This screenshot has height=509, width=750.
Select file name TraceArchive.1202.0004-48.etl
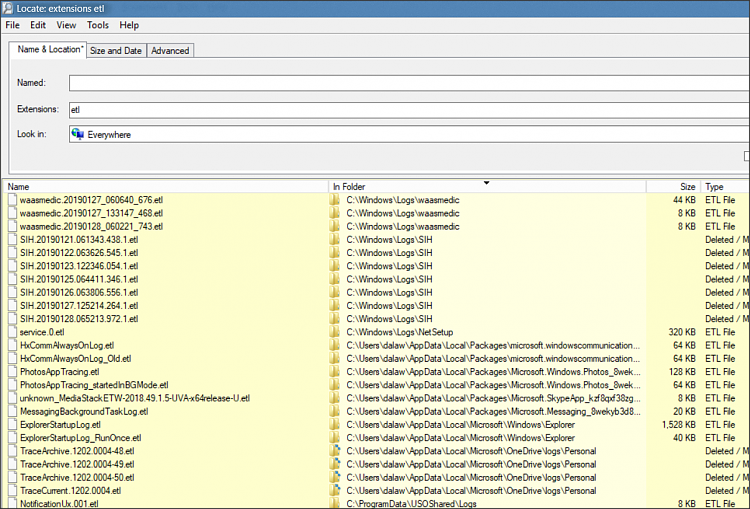pos(77,451)
